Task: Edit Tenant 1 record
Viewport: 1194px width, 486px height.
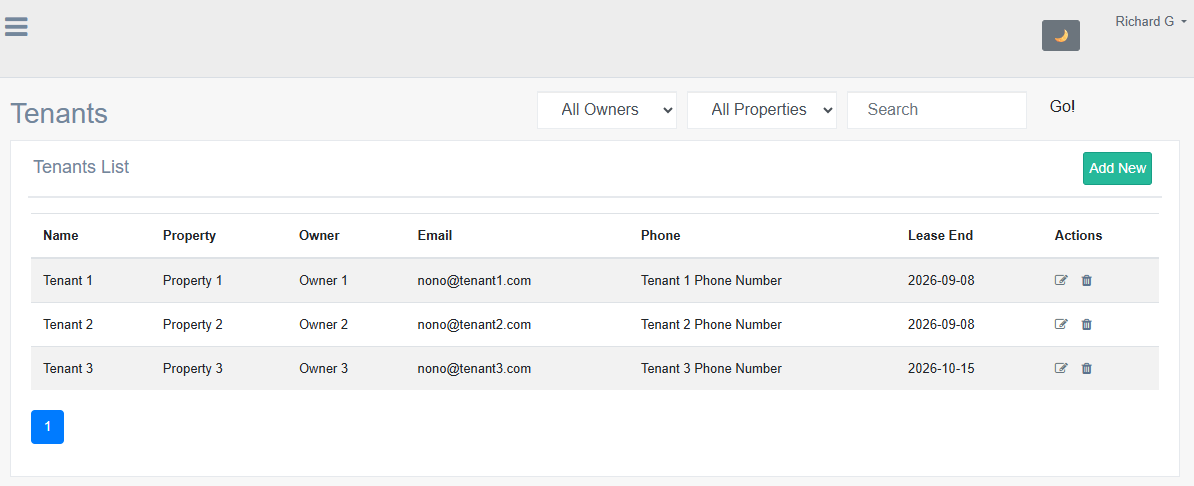Action: 1061,281
